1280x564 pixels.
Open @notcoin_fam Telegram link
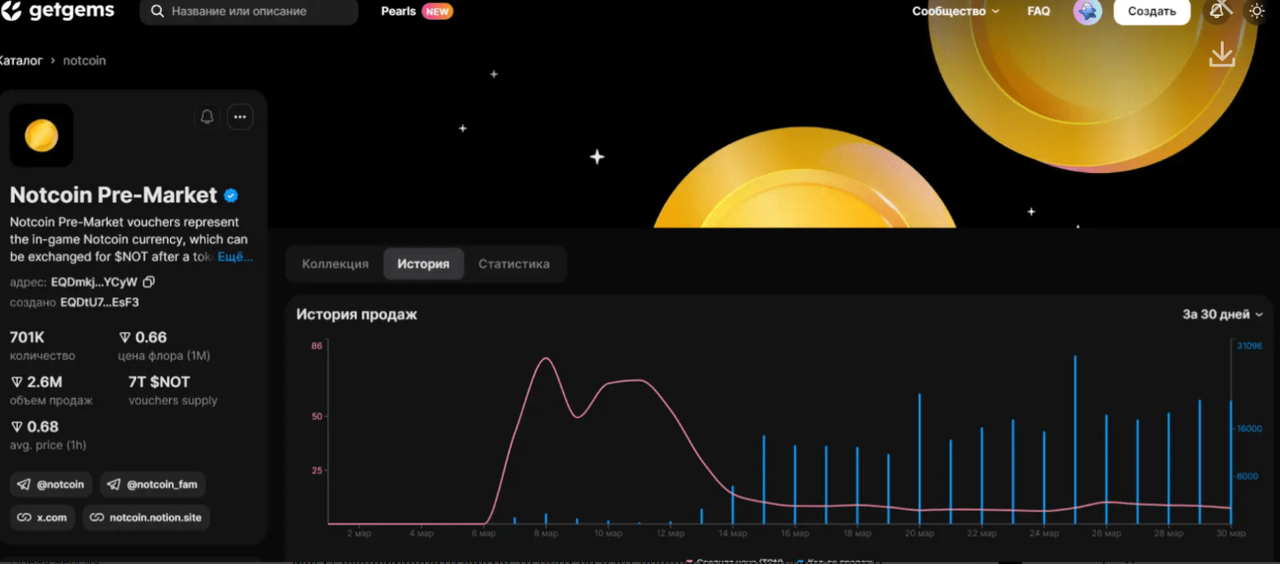point(152,485)
